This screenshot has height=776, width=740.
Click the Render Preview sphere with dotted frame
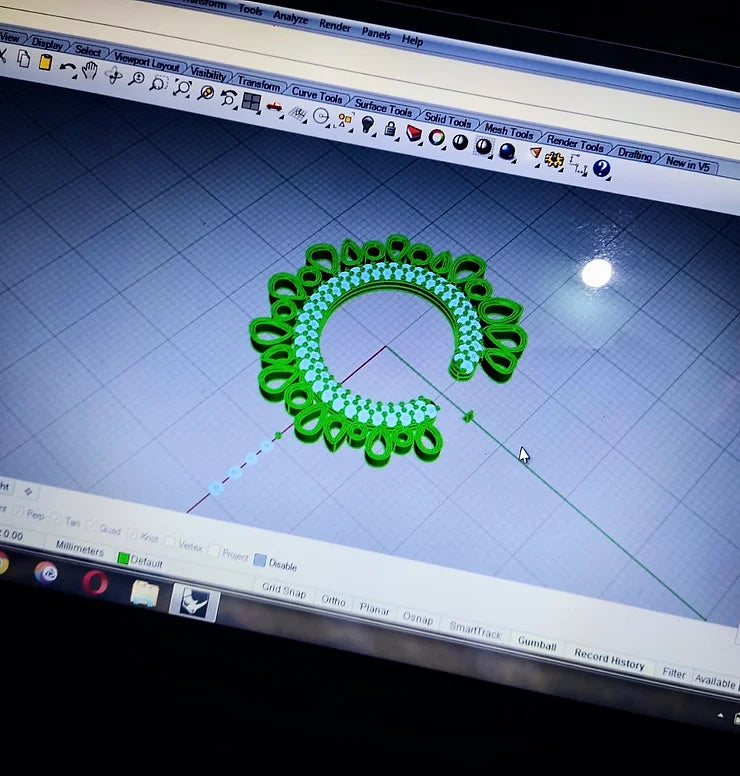(483, 146)
